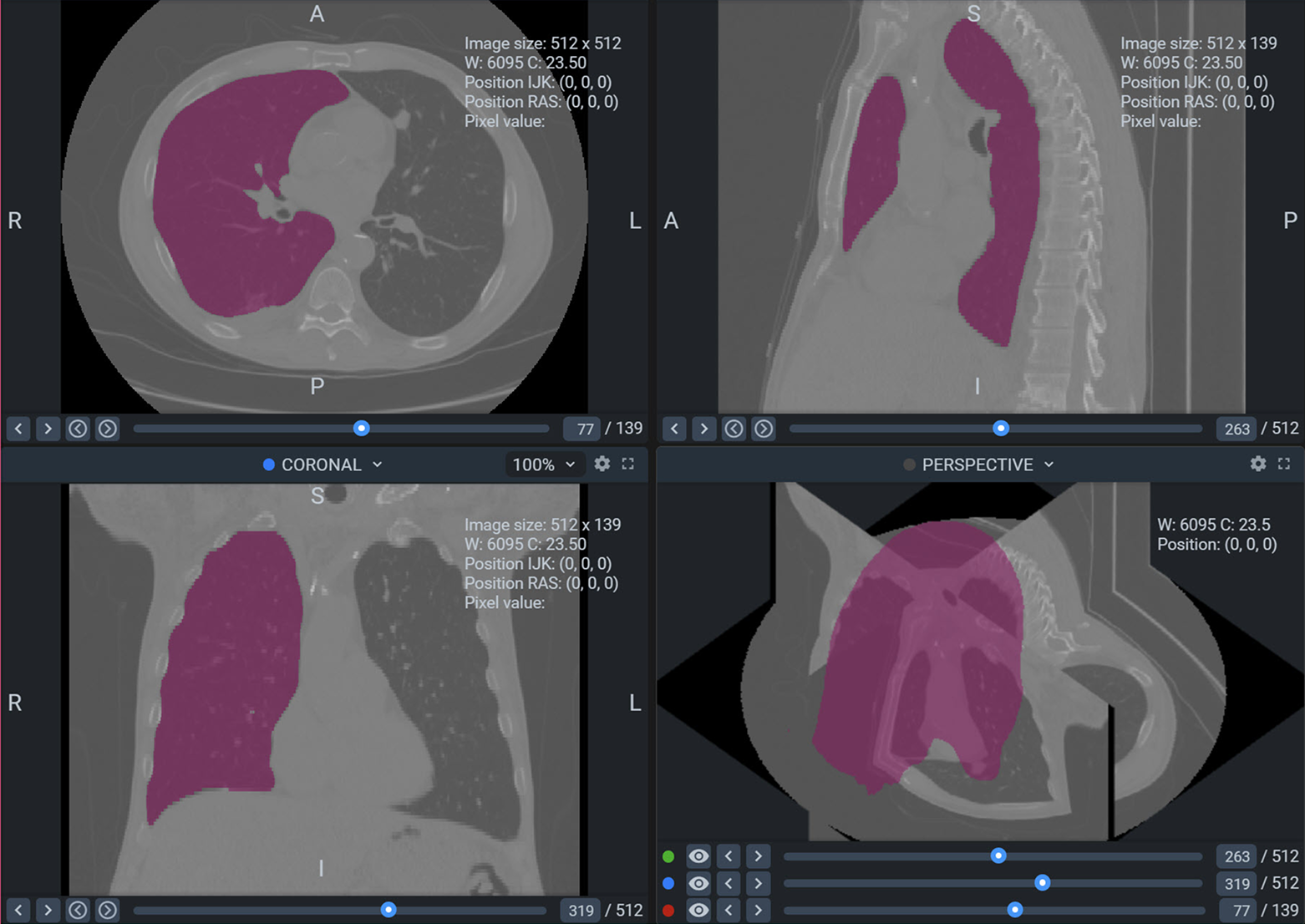
Task: Step the green plane slice forward
Action: (x=758, y=856)
